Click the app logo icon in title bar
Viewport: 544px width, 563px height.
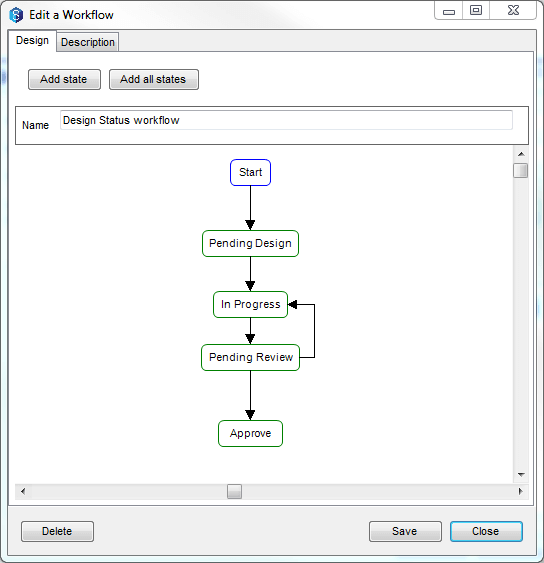tap(16, 15)
